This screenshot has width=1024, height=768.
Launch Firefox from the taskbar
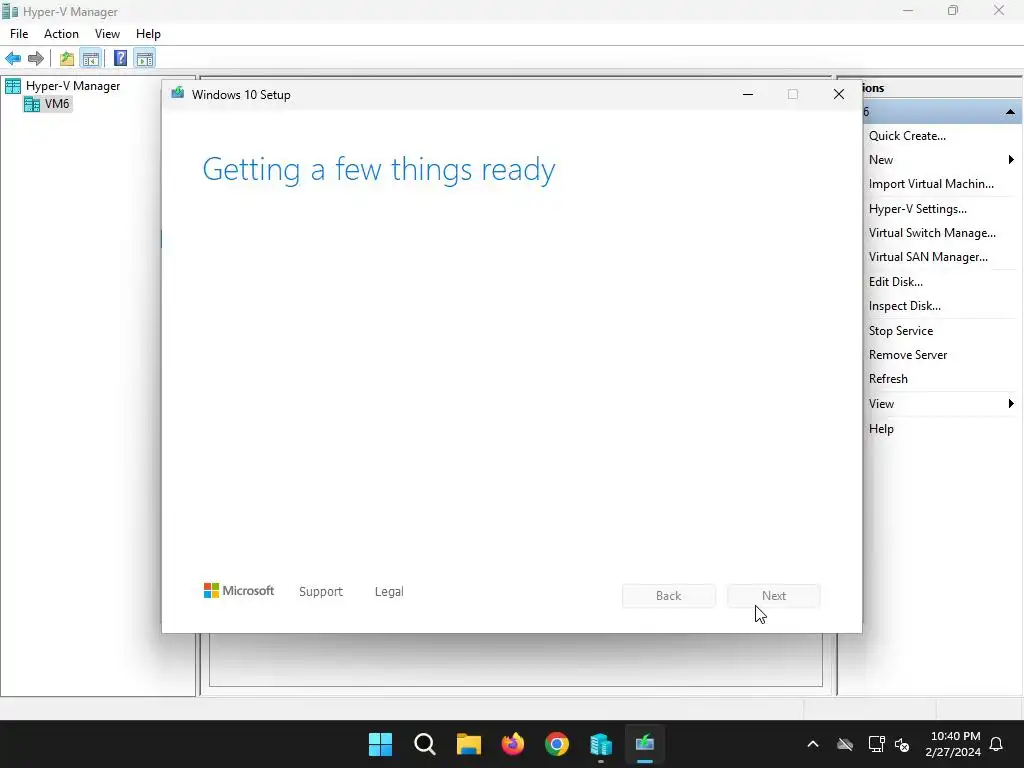point(513,744)
